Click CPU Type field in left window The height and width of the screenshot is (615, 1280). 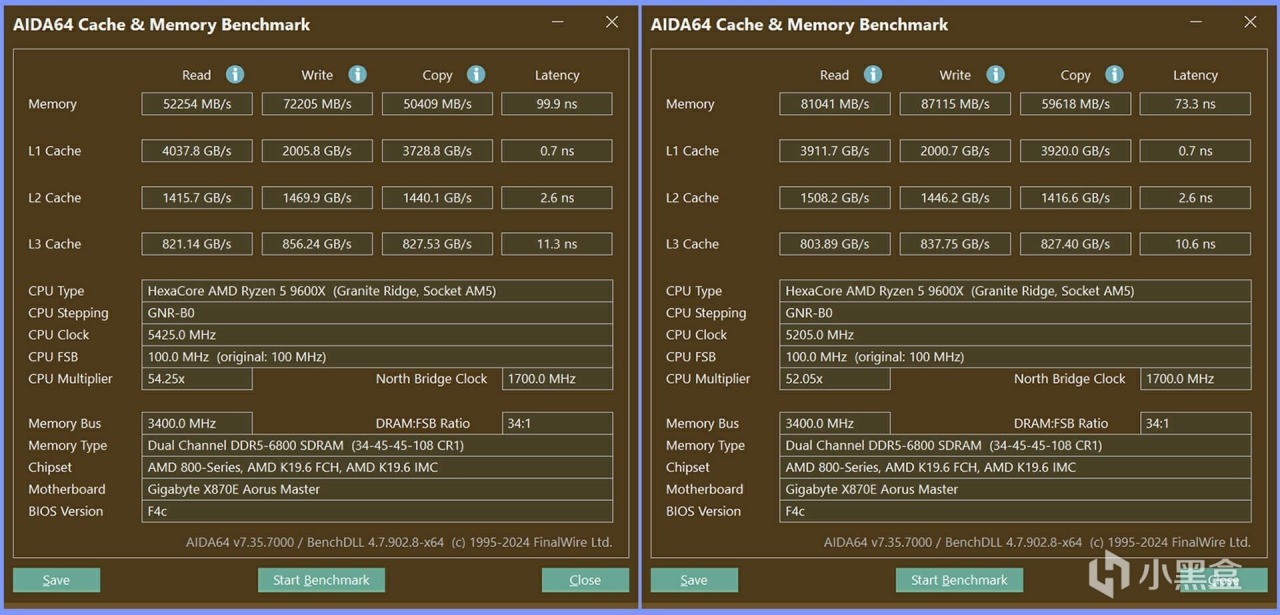tap(377, 291)
